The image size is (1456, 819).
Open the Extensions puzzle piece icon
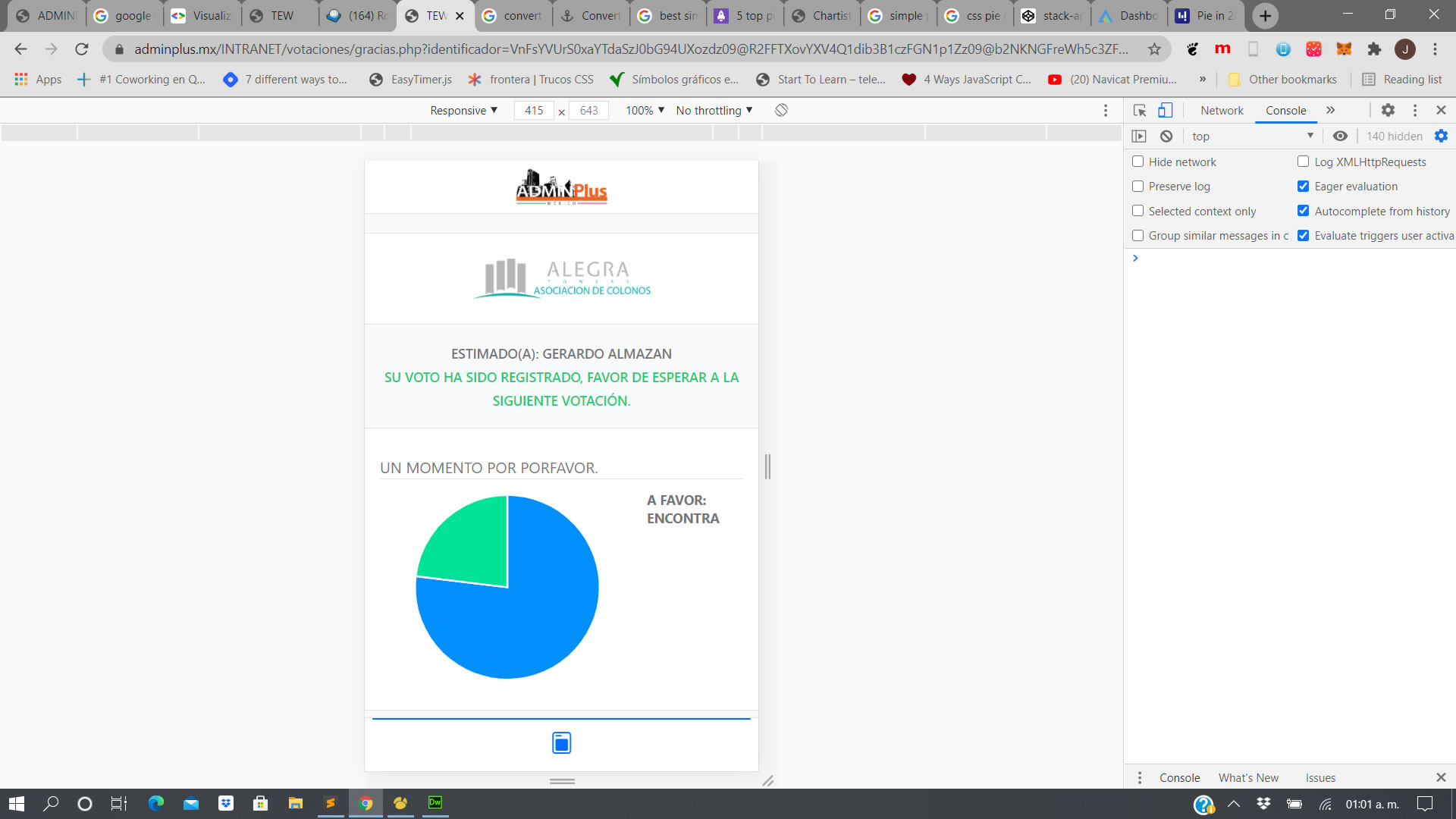pyautogui.click(x=1374, y=49)
